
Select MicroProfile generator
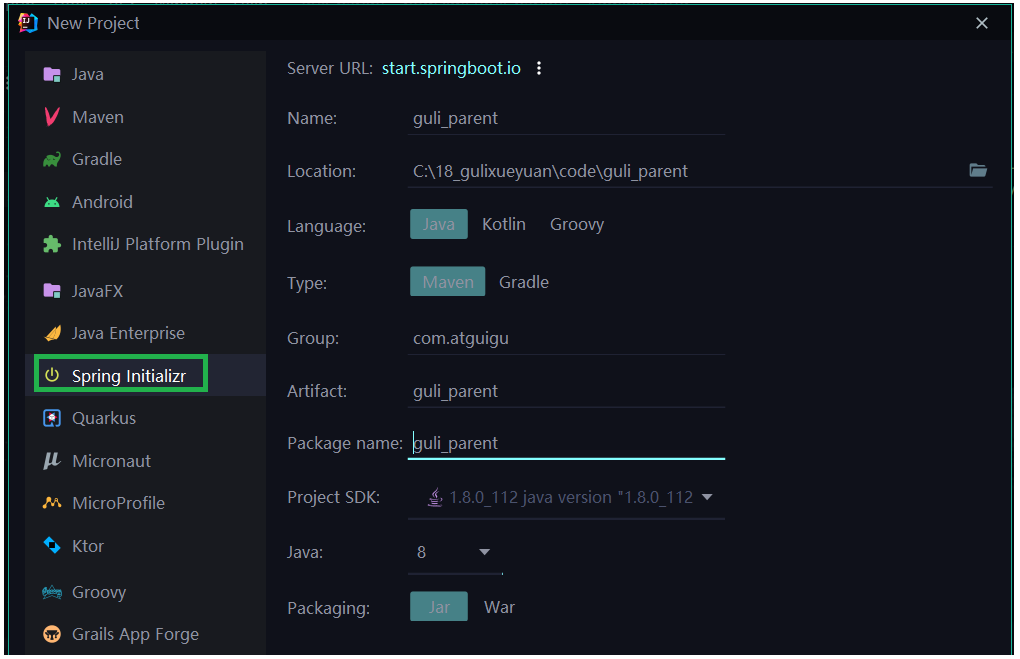146,503
